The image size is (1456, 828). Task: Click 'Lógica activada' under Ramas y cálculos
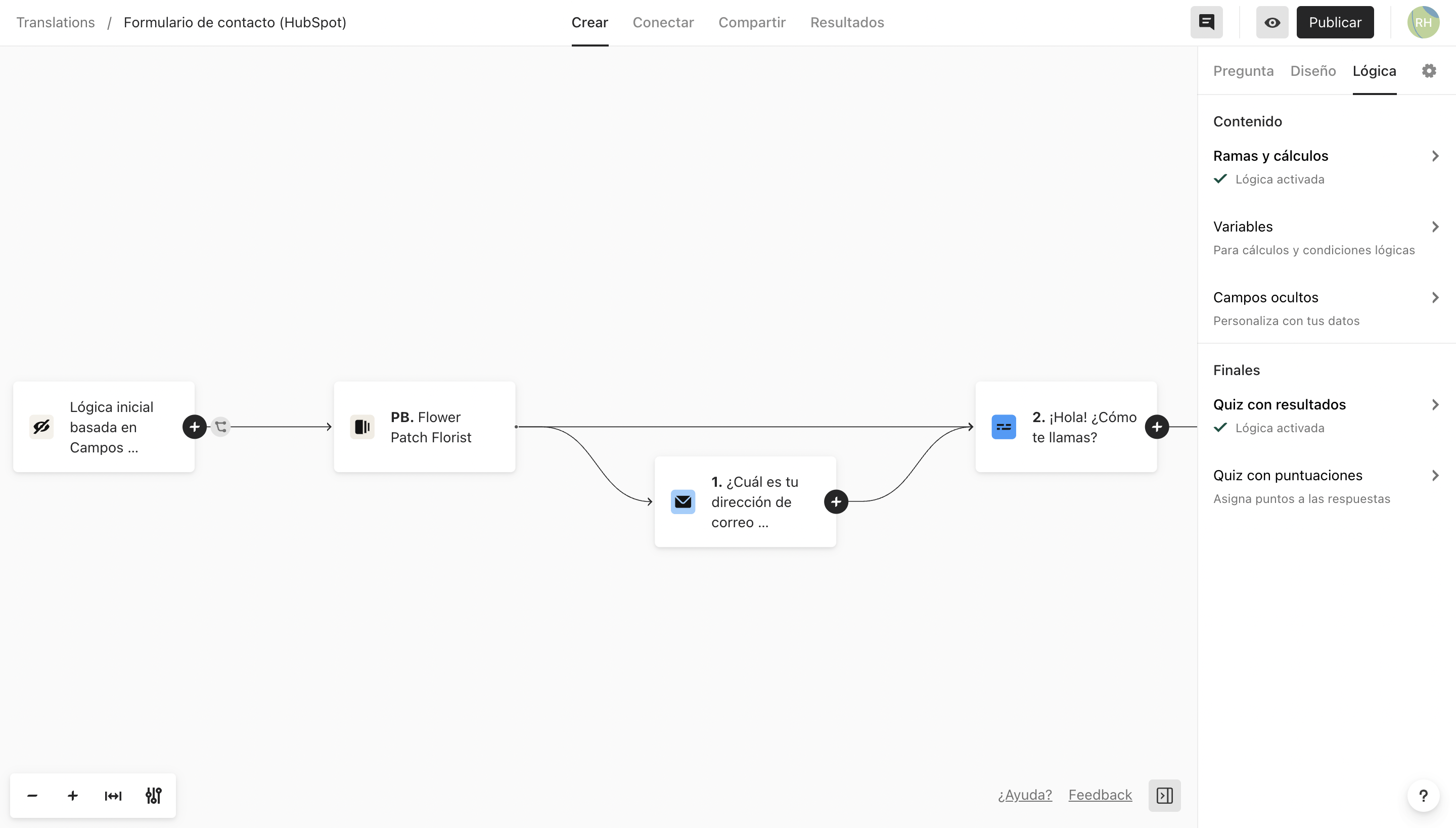(x=1280, y=179)
